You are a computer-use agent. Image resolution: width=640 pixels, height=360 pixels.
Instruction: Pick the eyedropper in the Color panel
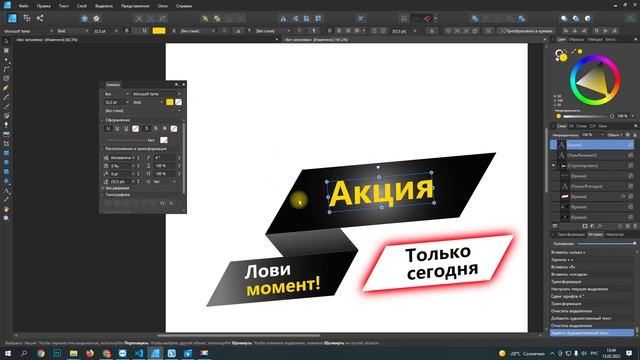[x=573, y=51]
